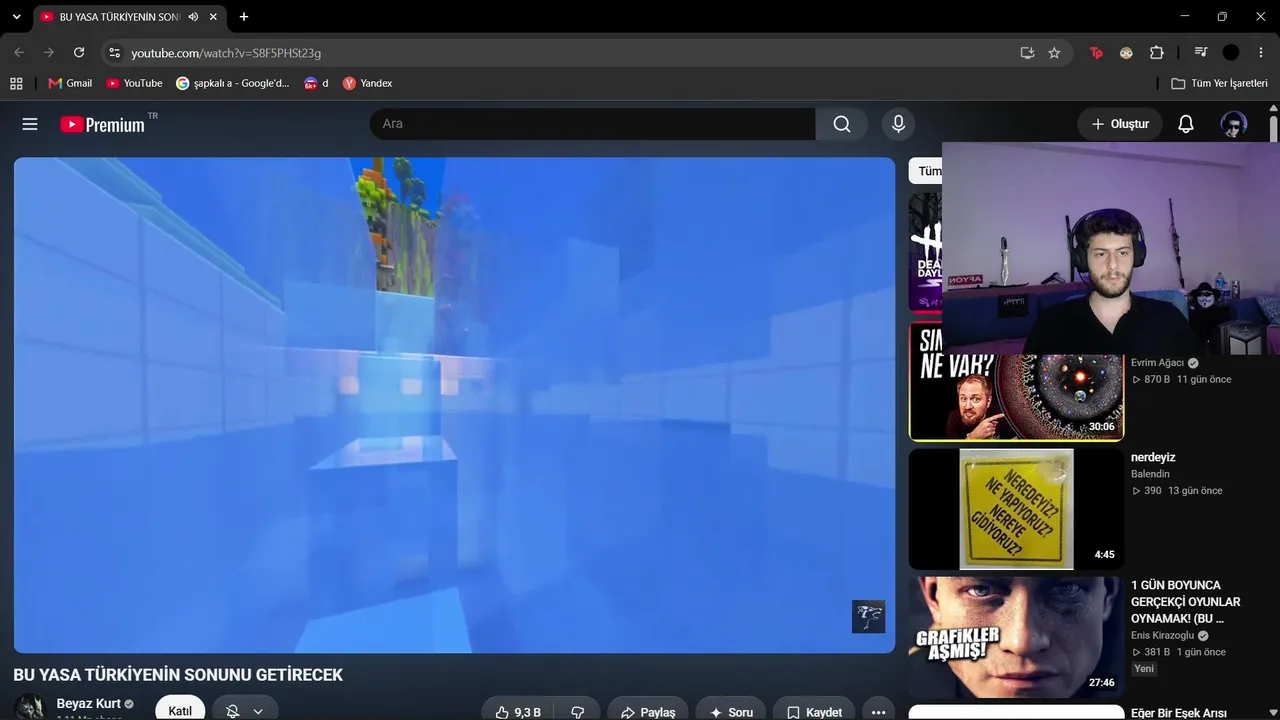
Task: Share the video with Paylaş
Action: 648,711
